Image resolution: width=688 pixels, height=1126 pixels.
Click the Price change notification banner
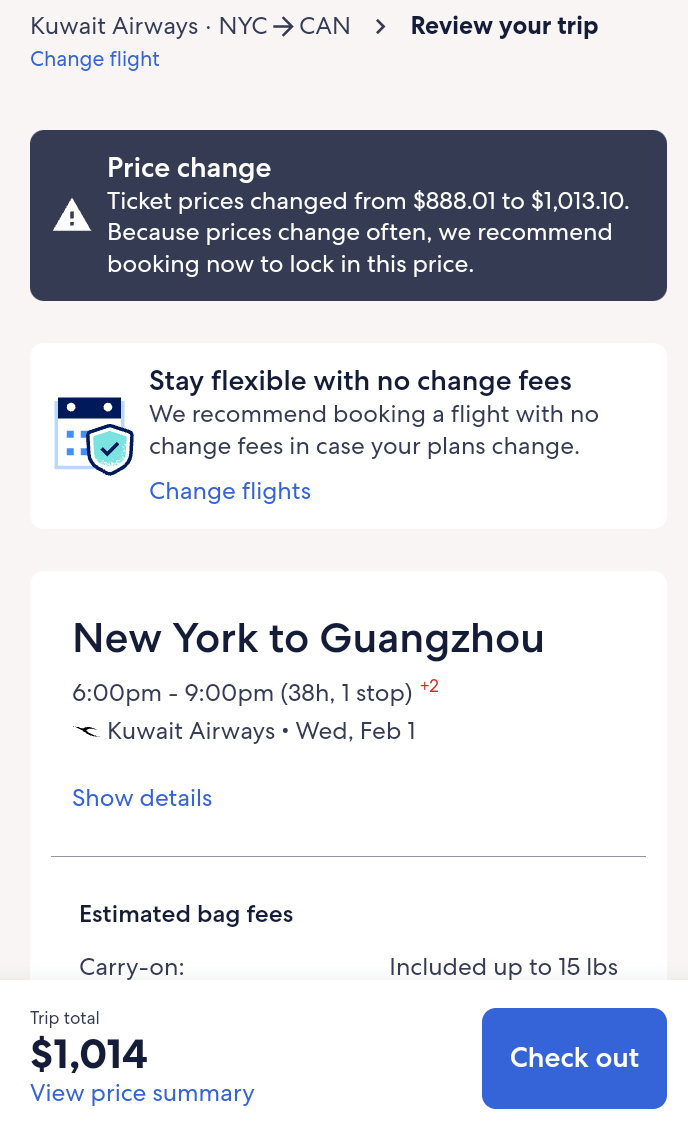348,214
